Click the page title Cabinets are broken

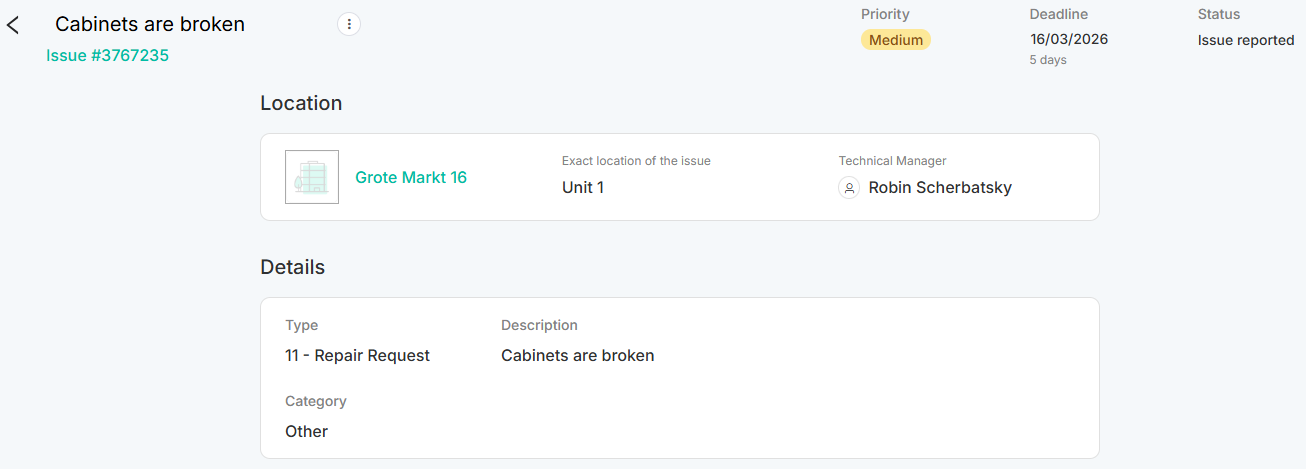(150, 24)
